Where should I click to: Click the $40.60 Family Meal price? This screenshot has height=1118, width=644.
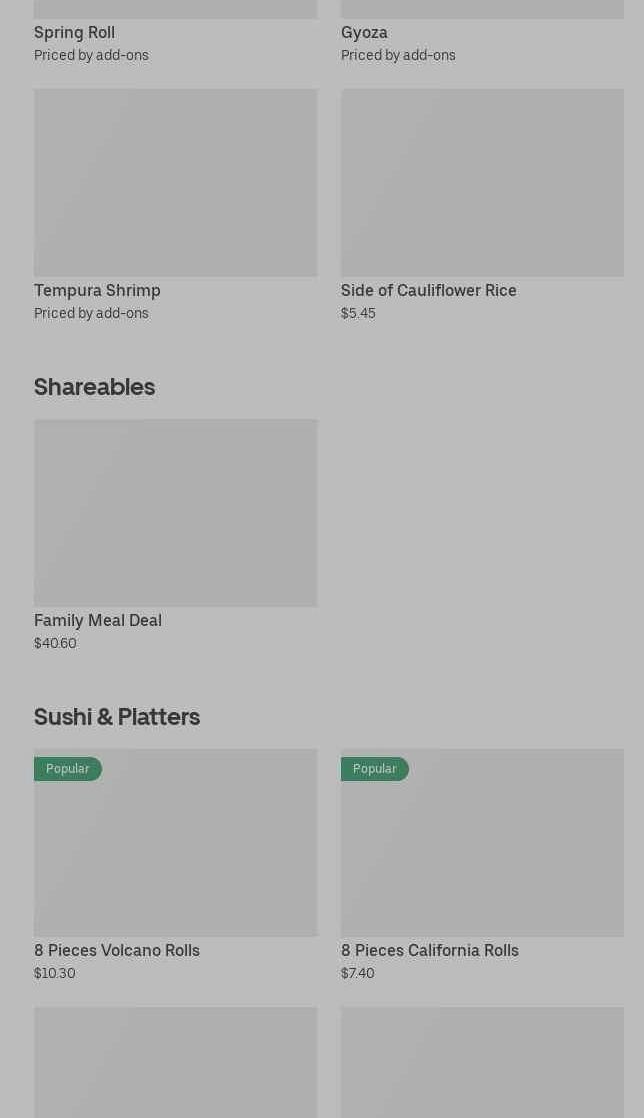click(x=55, y=643)
